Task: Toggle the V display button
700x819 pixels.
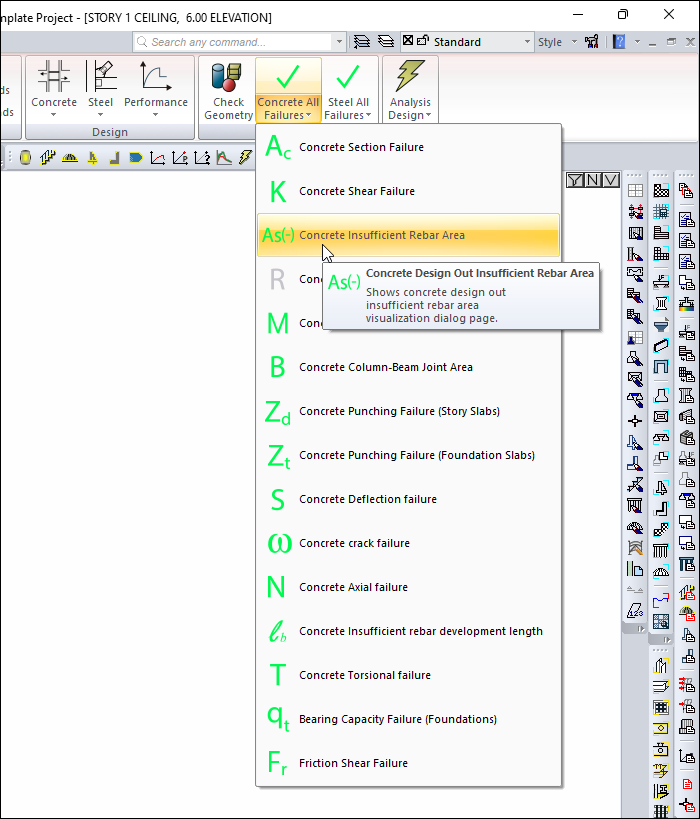Action: coord(610,180)
